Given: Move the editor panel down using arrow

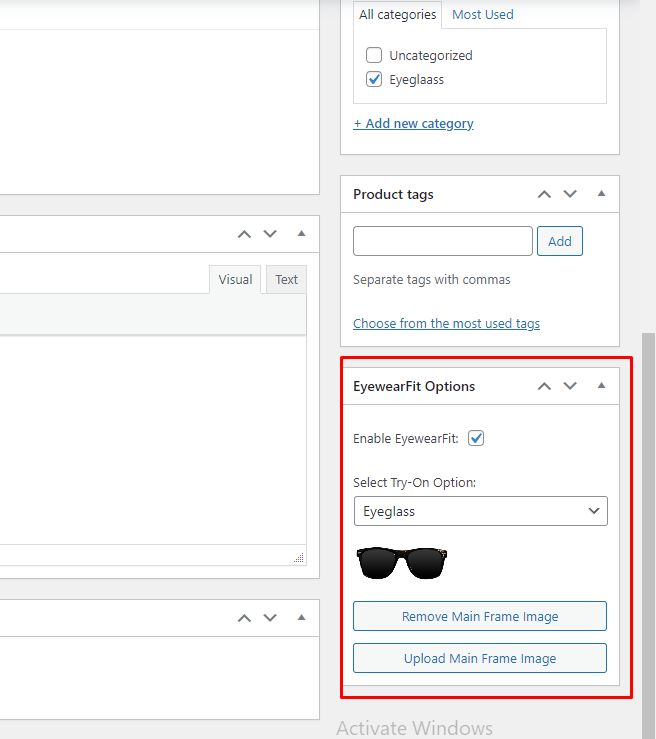Looking at the screenshot, I should pos(270,234).
